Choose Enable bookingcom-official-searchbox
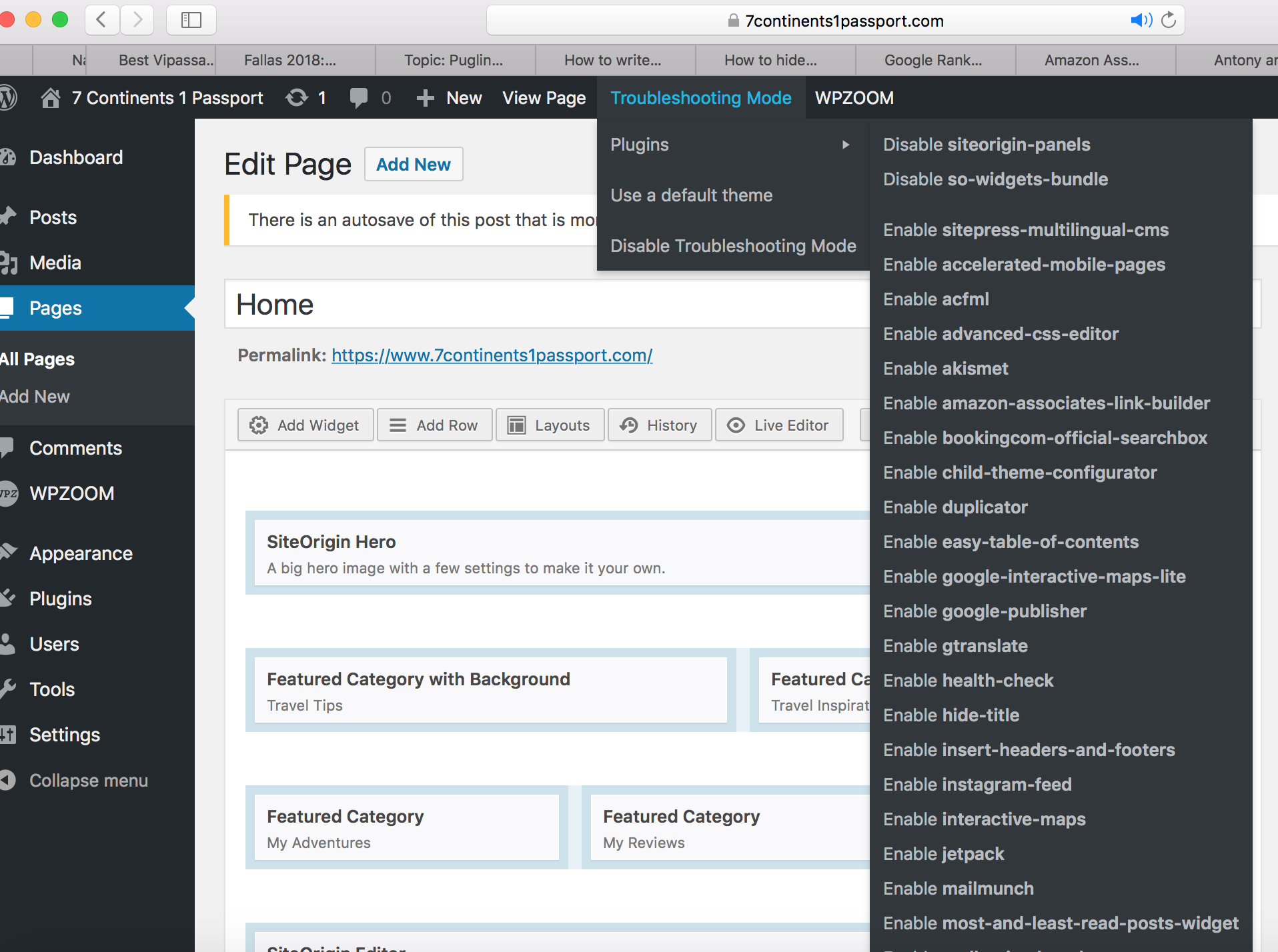Image resolution: width=1278 pixels, height=952 pixels. pos(1045,438)
